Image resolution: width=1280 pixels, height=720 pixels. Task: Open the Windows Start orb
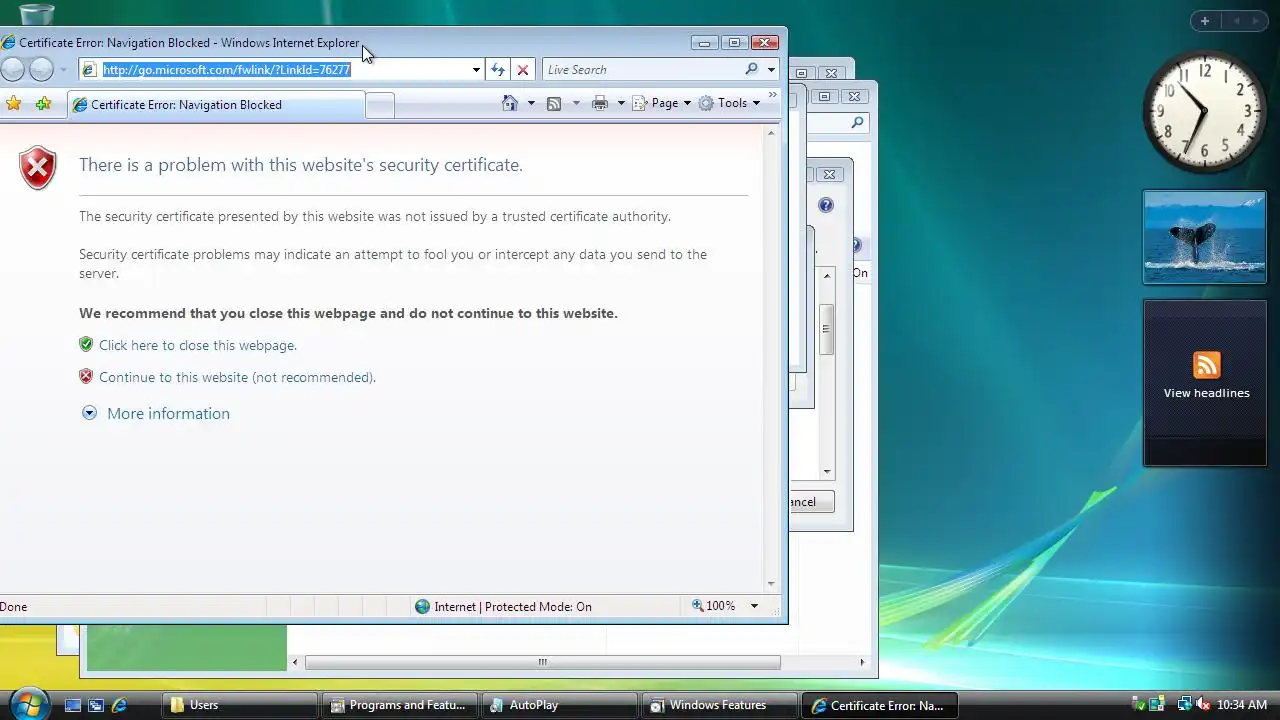pyautogui.click(x=28, y=704)
